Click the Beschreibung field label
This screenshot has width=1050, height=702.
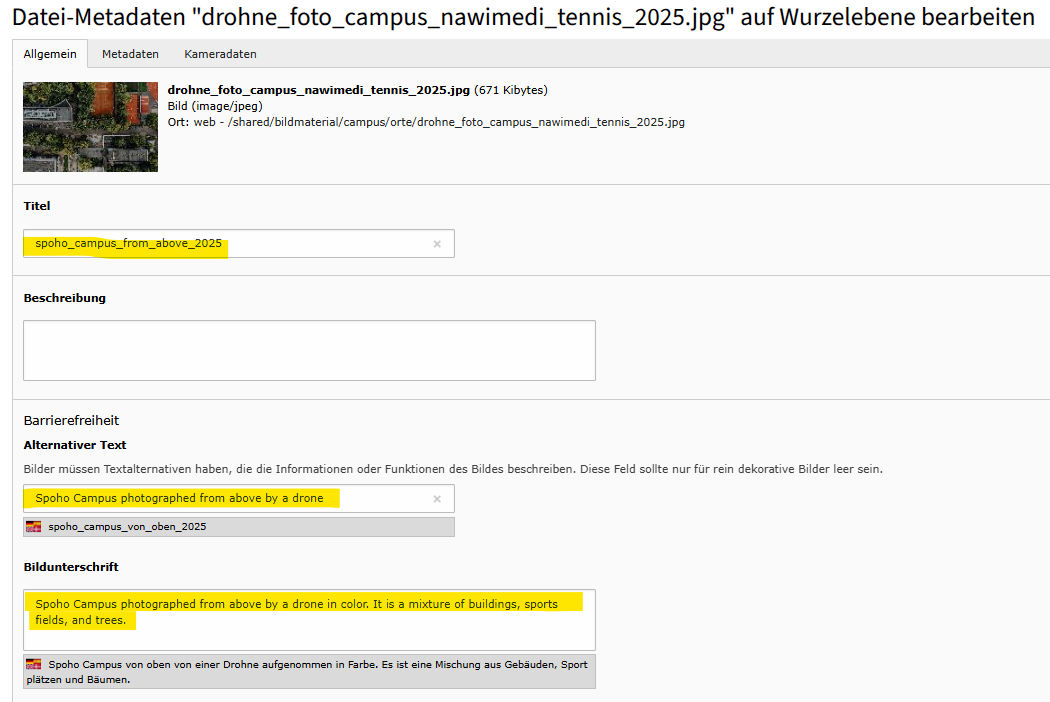tap(64, 298)
